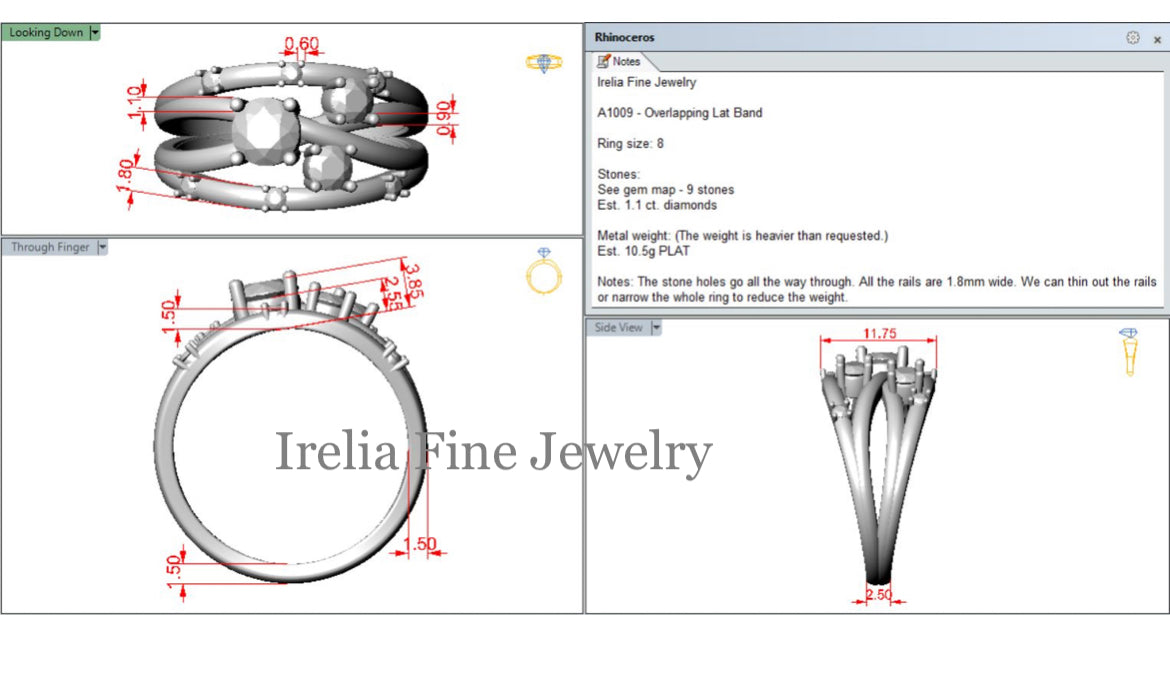Open Rhinoceros panel gear settings
This screenshot has width=1170, height=687.
[x=1133, y=37]
